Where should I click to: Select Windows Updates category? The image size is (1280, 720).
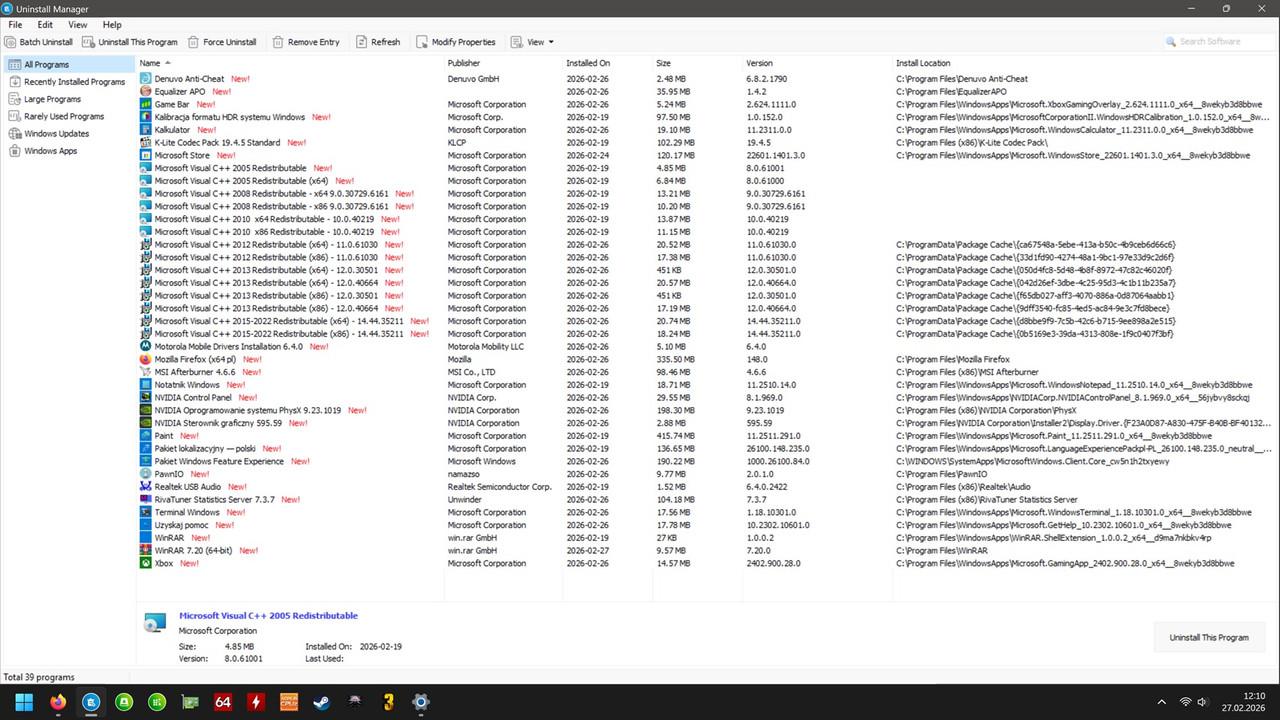tap(68, 133)
